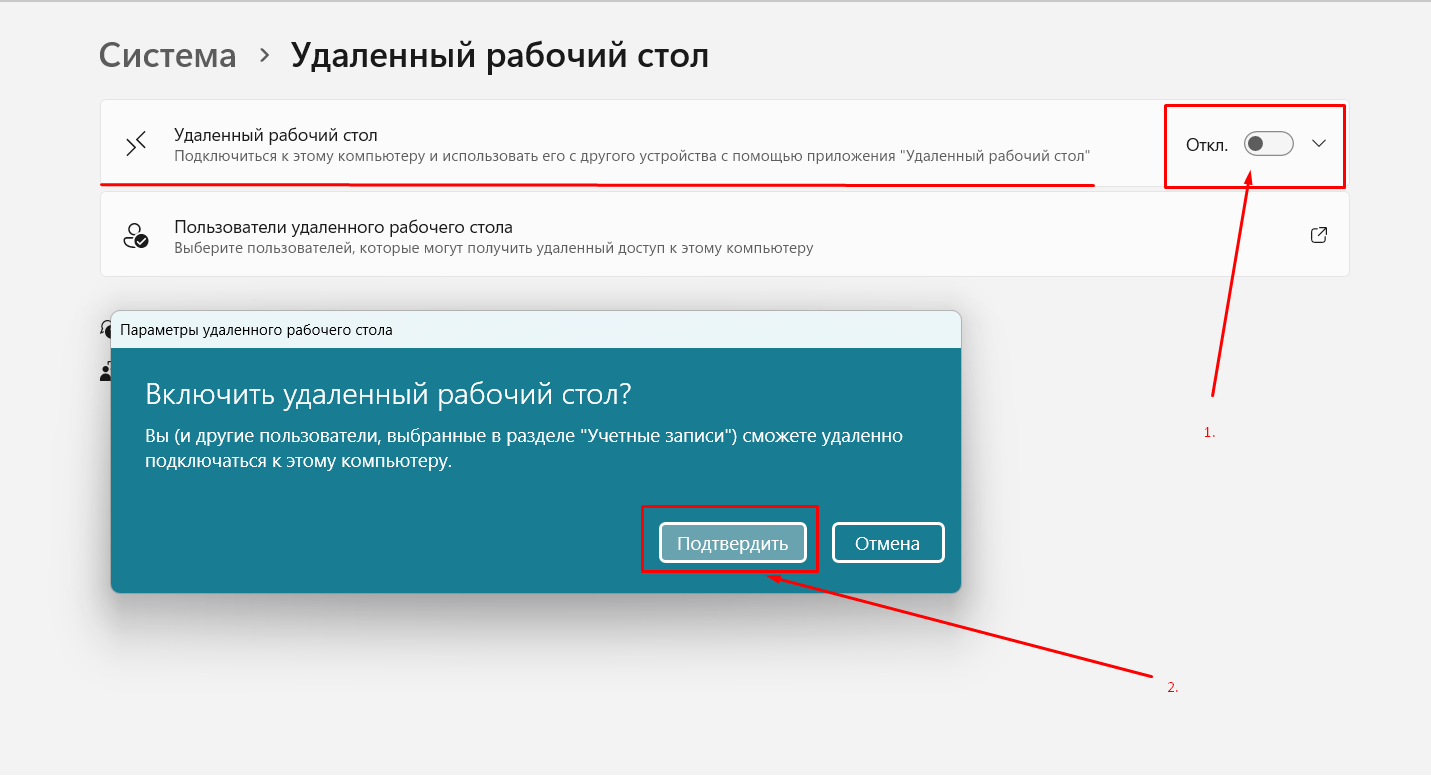This screenshot has height=778, width=1431.
Task: Click the "Включить удаленный рабочий стол?" heading
Action: (388, 393)
